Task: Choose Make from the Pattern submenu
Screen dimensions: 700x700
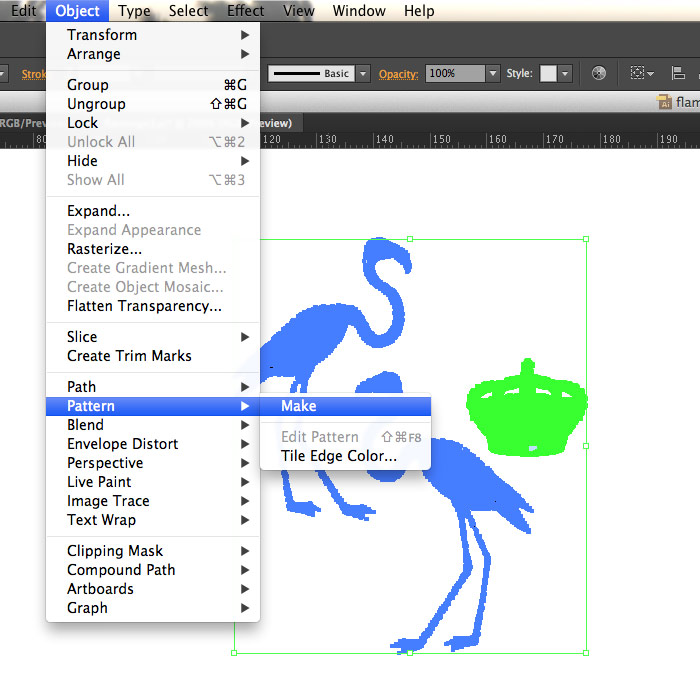Action: coord(298,406)
